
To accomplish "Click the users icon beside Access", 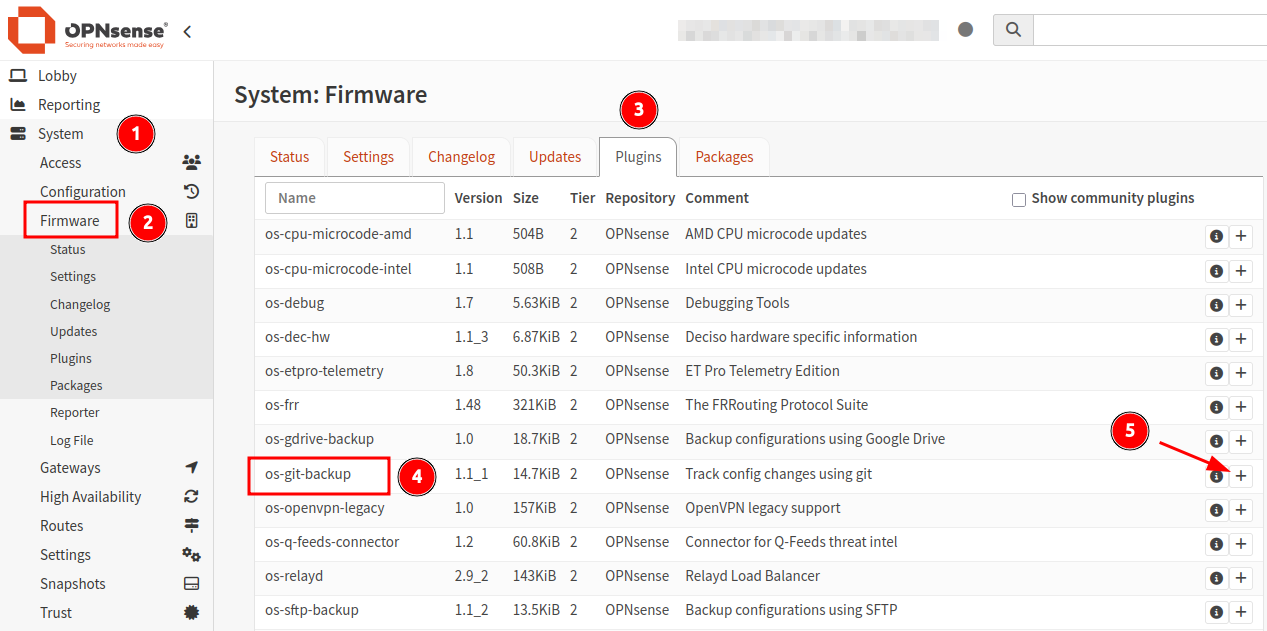I will (192, 162).
